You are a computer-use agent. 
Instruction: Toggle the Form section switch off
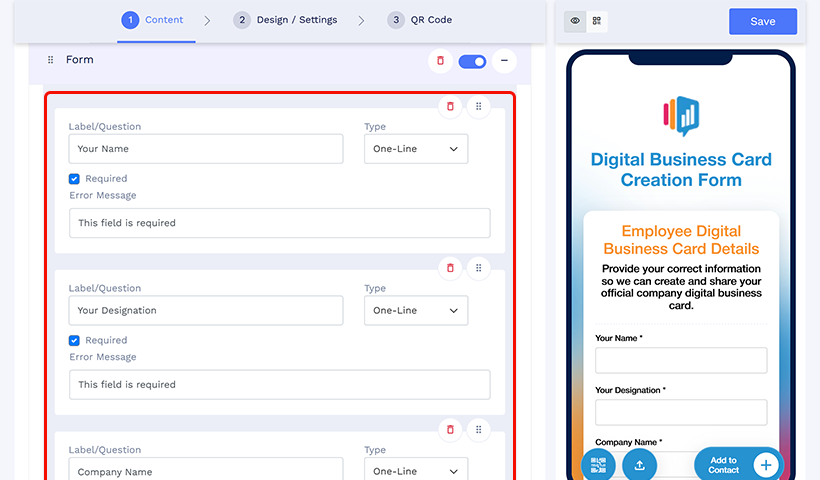point(472,61)
